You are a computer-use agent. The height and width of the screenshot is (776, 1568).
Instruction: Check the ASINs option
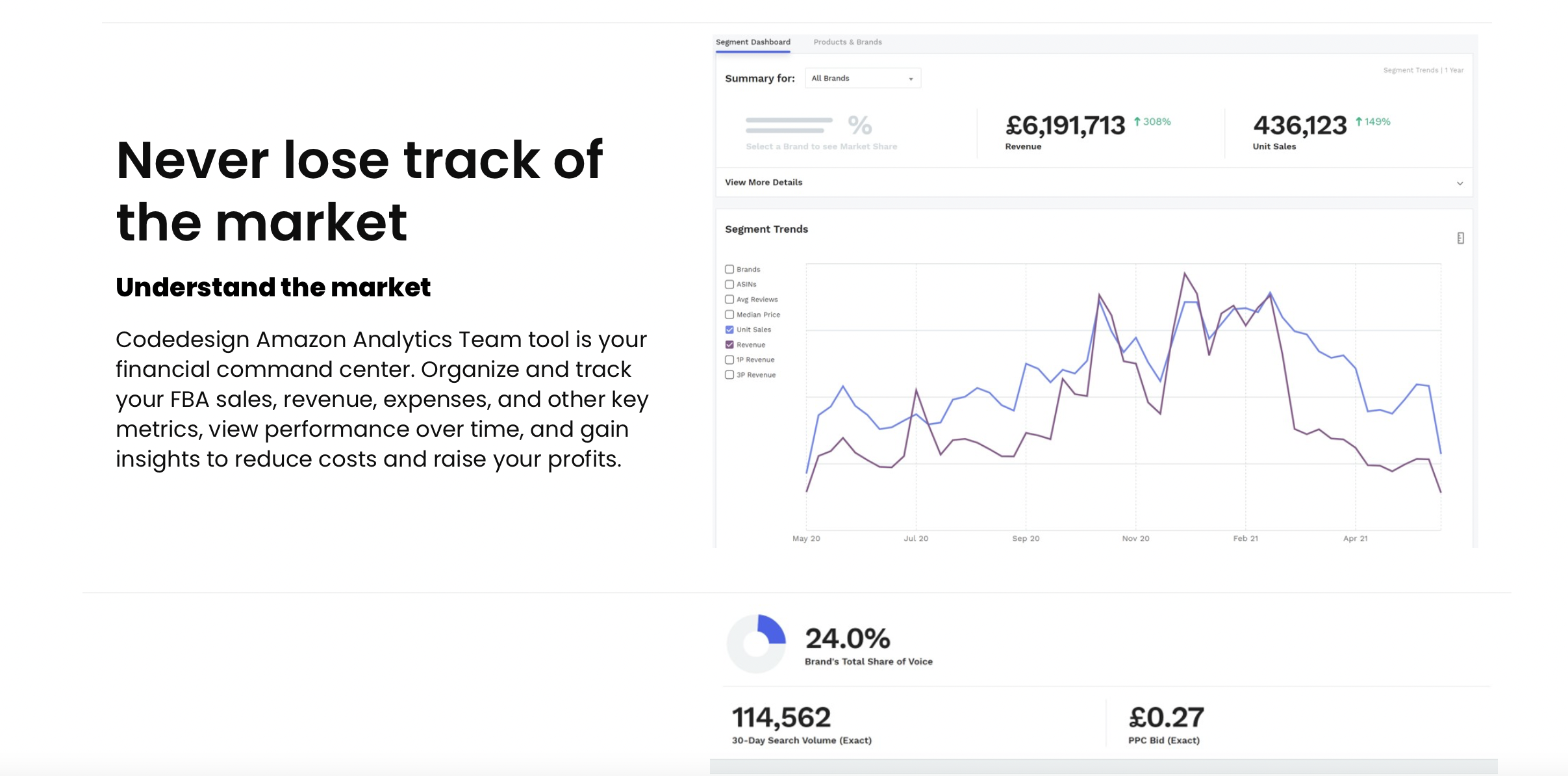click(729, 284)
